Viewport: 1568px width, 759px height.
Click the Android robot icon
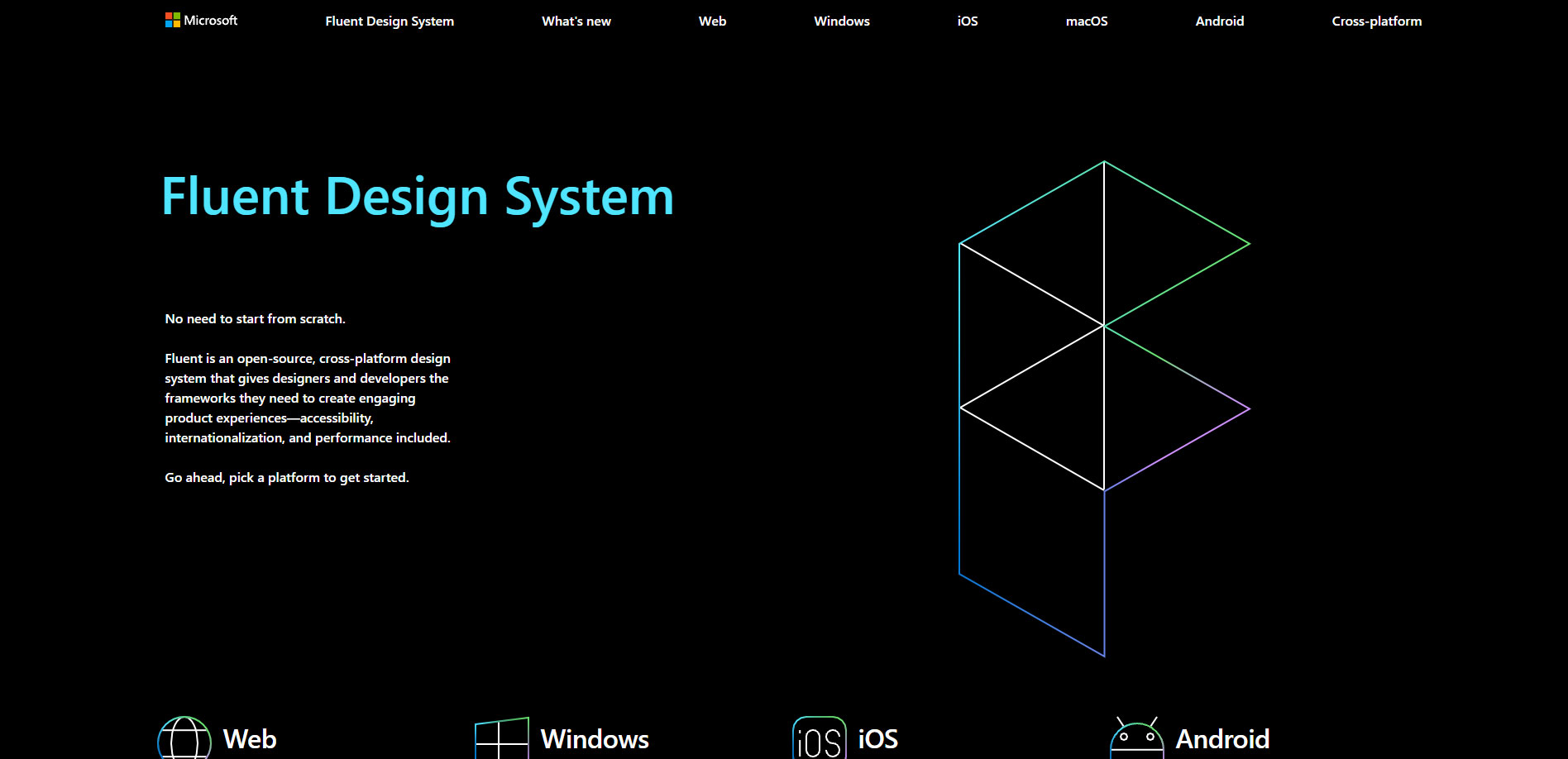[1137, 738]
